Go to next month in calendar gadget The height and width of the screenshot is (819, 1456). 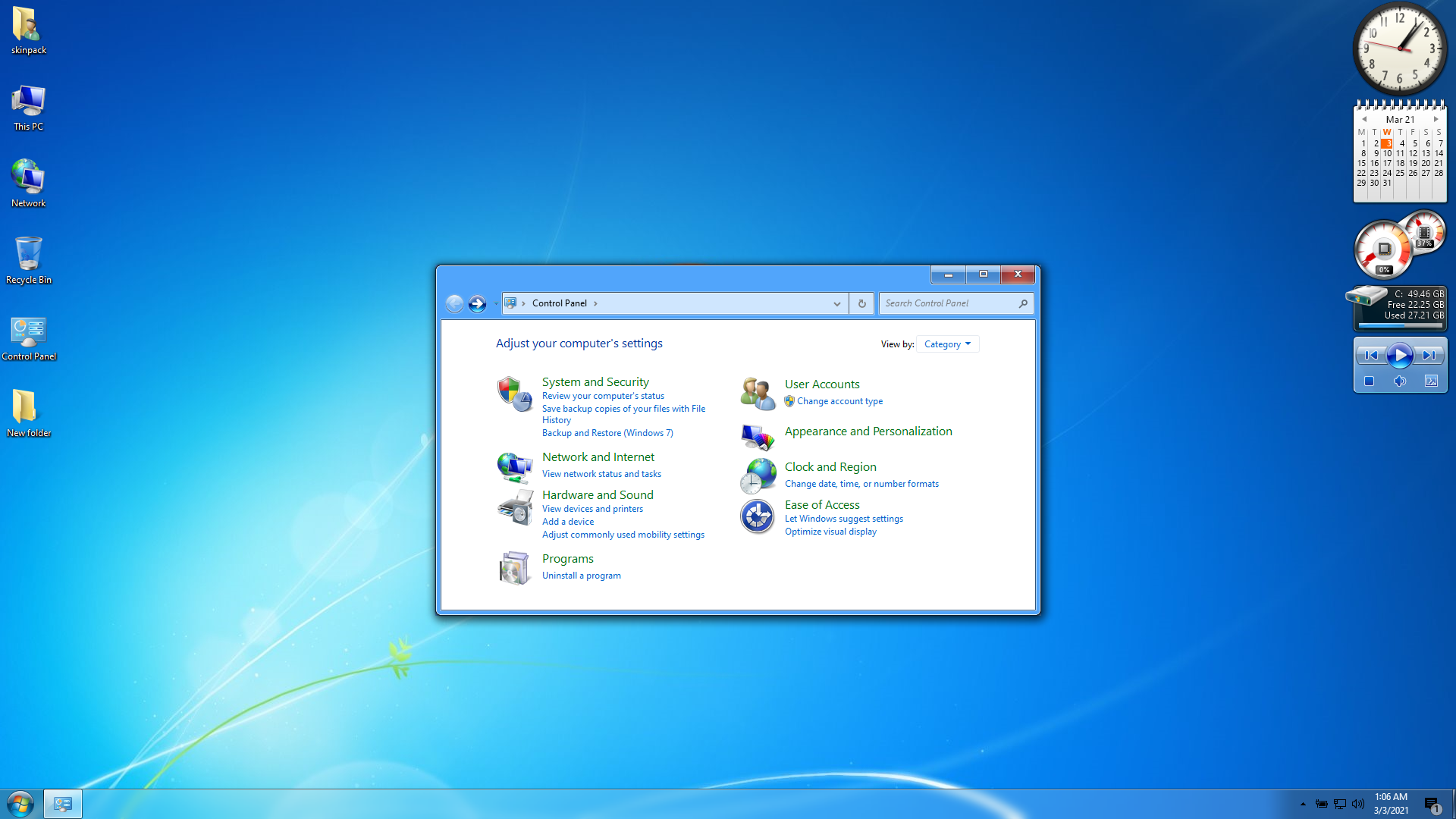coord(1436,119)
